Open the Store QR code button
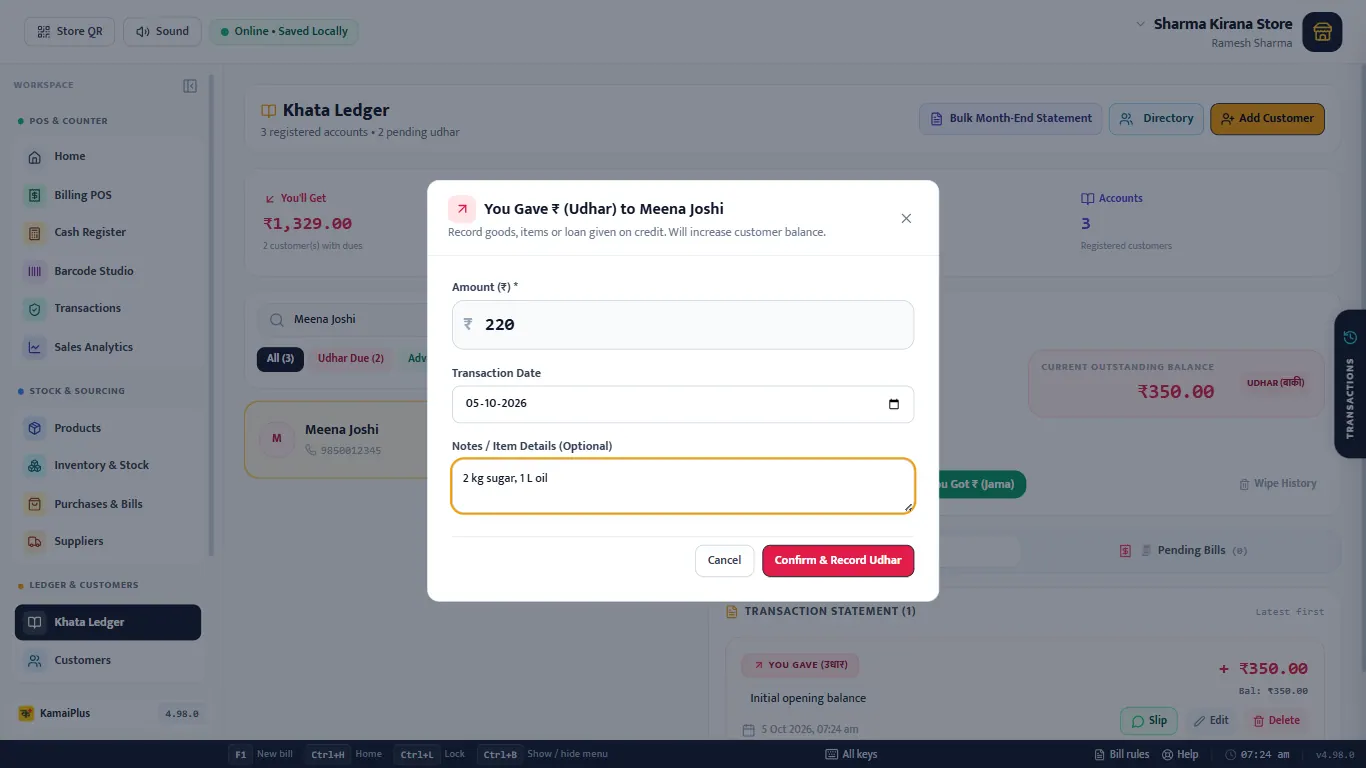This screenshot has height=768, width=1366. [70, 31]
